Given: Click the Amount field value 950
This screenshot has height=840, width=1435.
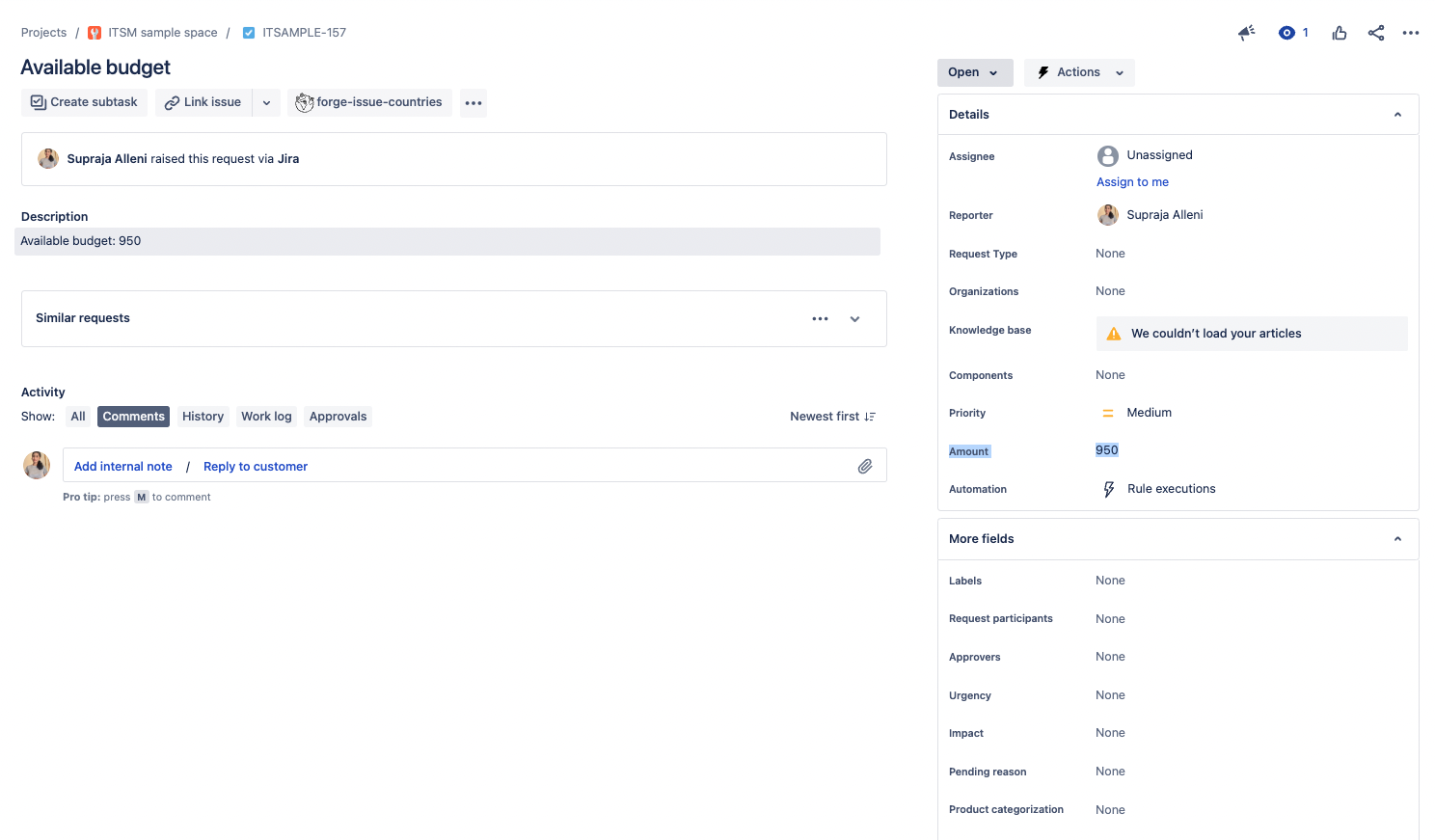Looking at the screenshot, I should pyautogui.click(x=1105, y=449).
